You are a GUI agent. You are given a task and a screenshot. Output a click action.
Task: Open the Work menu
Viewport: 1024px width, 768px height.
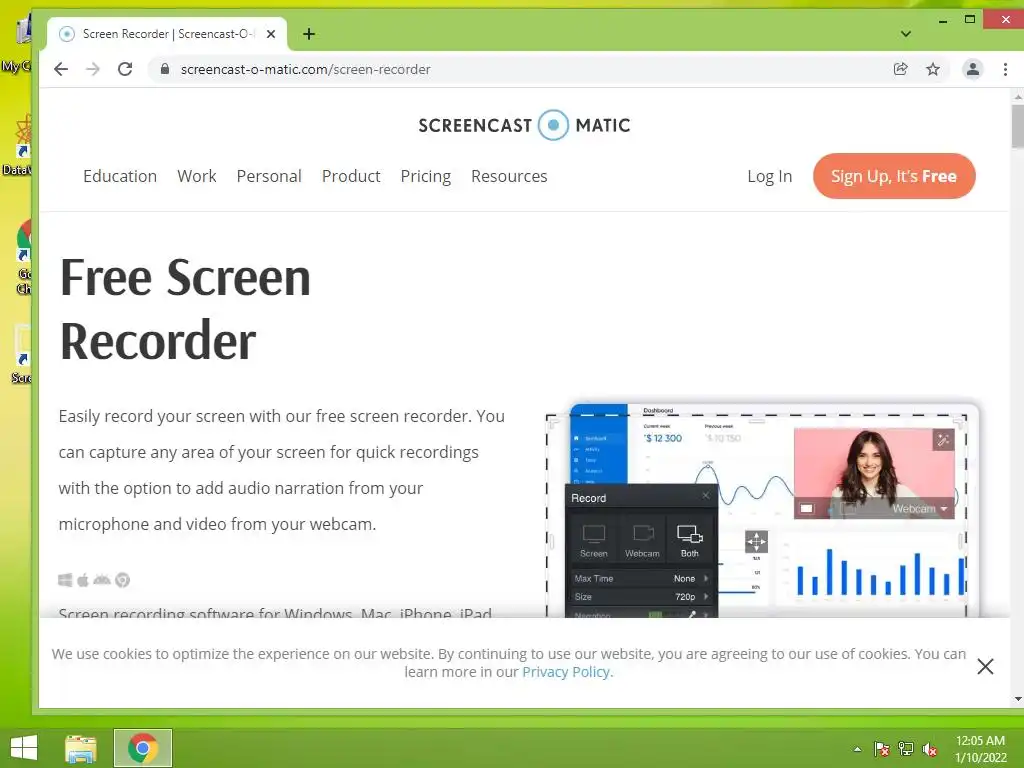(197, 176)
